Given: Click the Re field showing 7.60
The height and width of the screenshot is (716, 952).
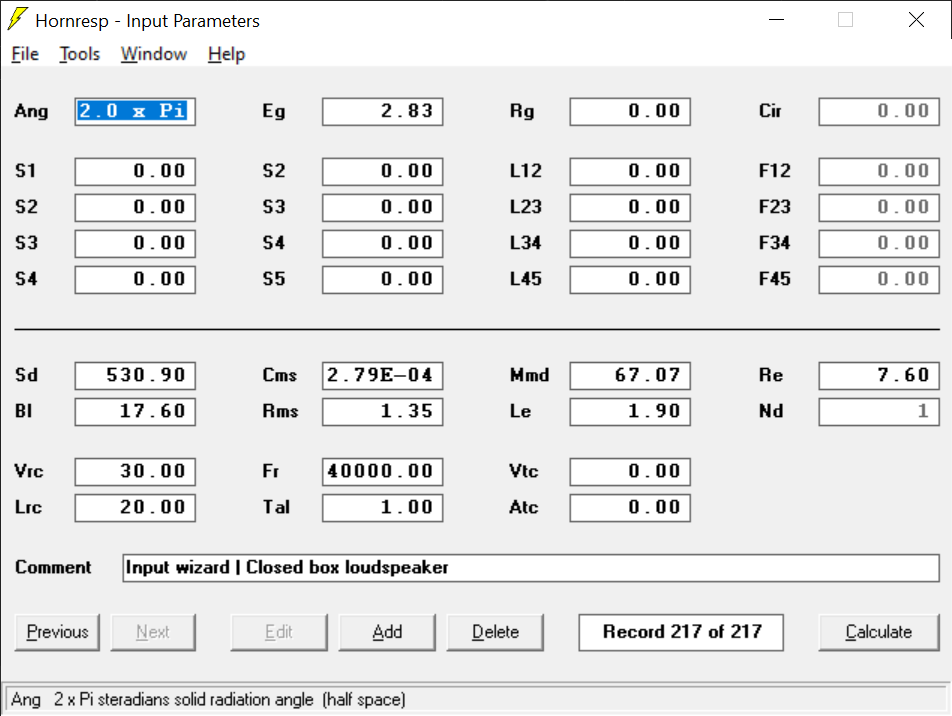Looking at the screenshot, I should 879,376.
